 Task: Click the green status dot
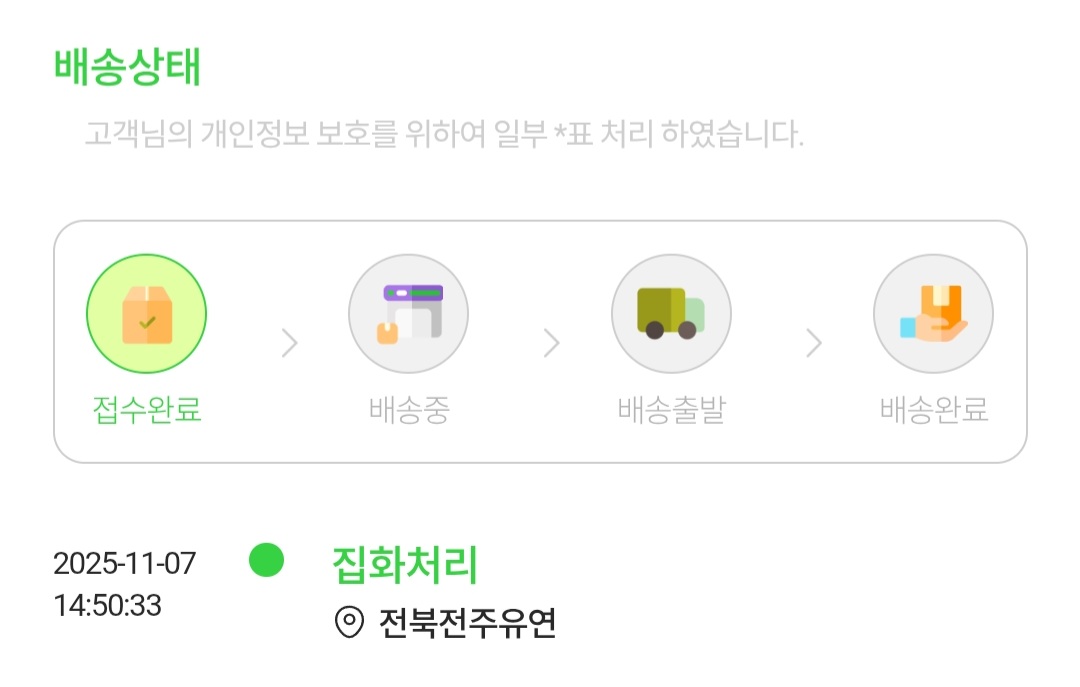coord(266,560)
